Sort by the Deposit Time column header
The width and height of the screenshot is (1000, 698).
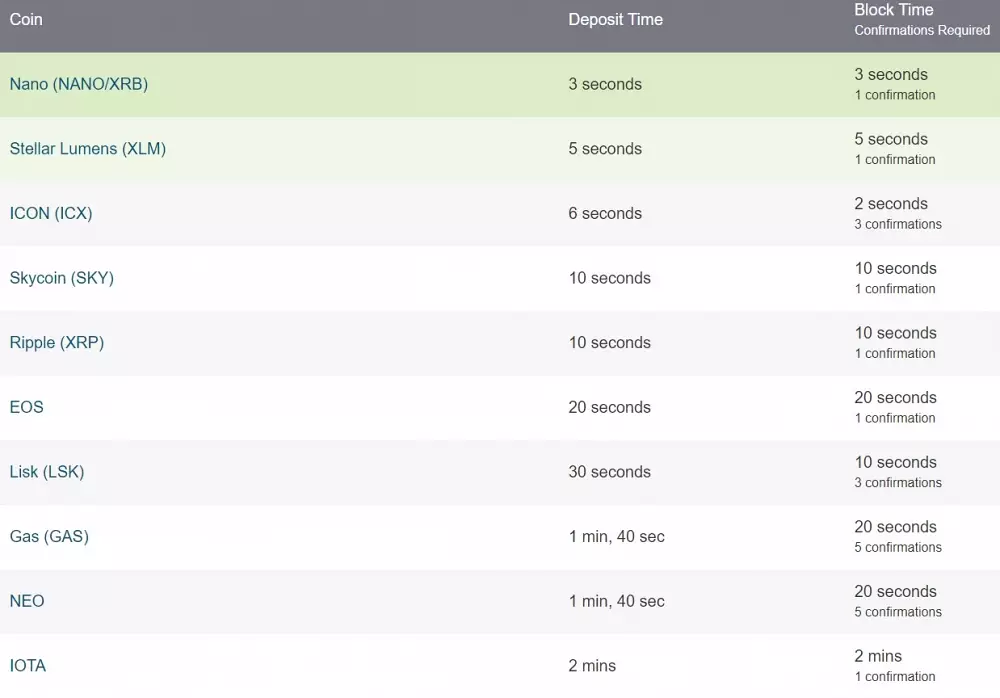pyautogui.click(x=615, y=19)
